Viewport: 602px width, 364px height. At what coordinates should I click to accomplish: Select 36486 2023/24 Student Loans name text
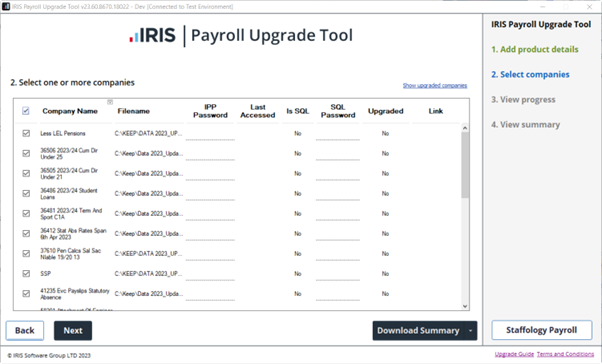point(69,194)
